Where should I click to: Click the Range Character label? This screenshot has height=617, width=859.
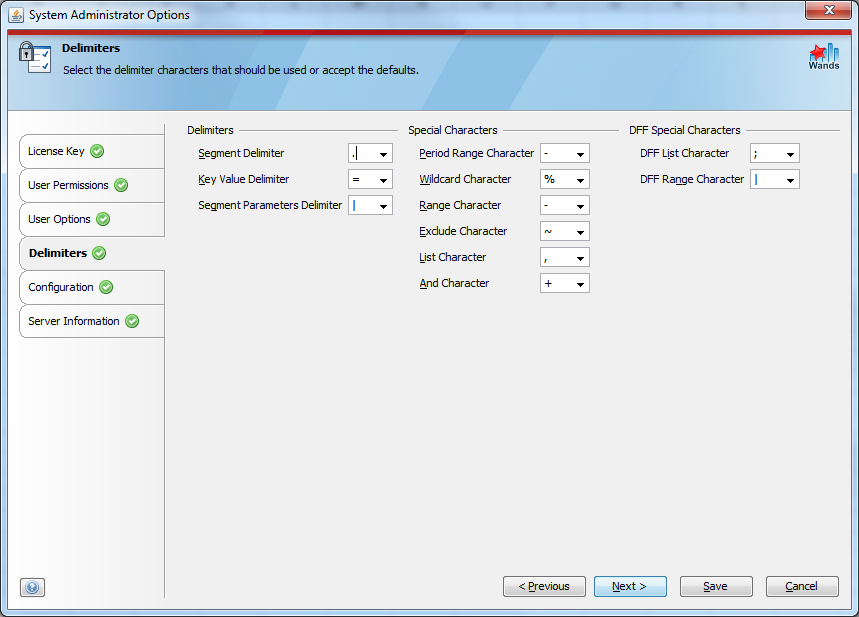[460, 205]
